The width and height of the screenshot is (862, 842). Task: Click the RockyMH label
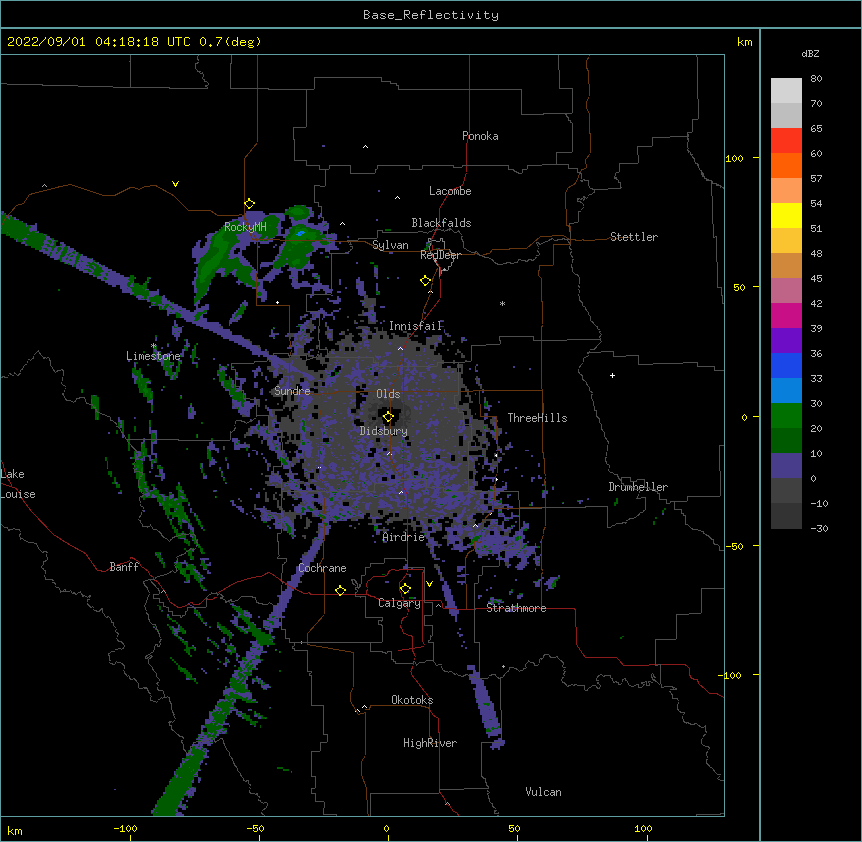245,227
